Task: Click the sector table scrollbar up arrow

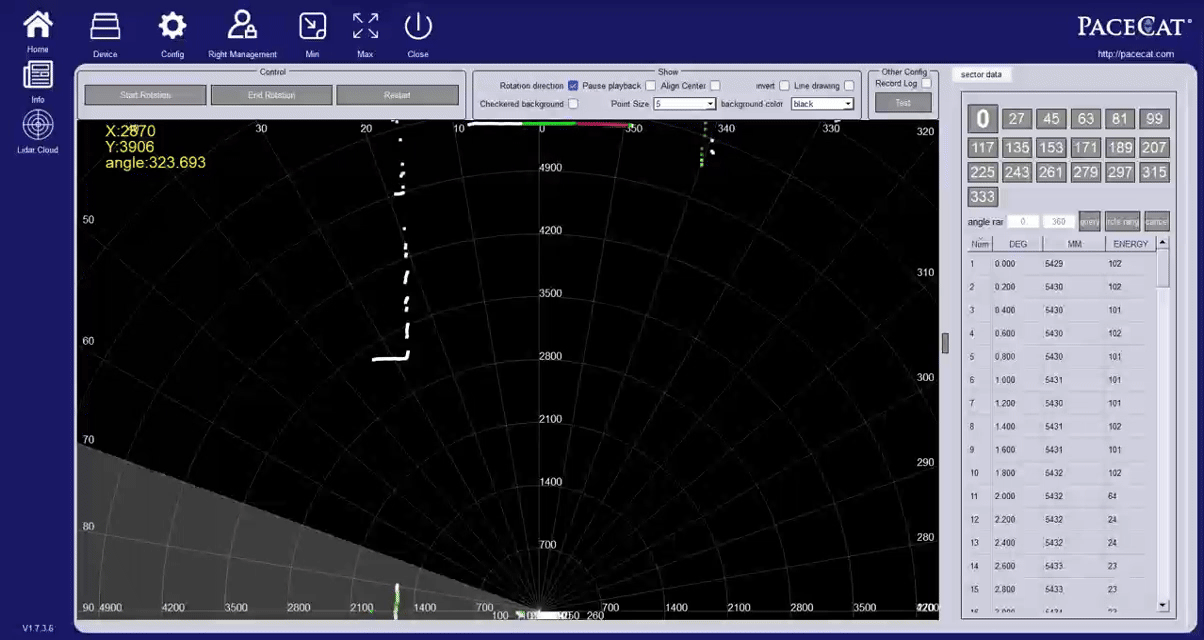Action: click(x=1163, y=243)
